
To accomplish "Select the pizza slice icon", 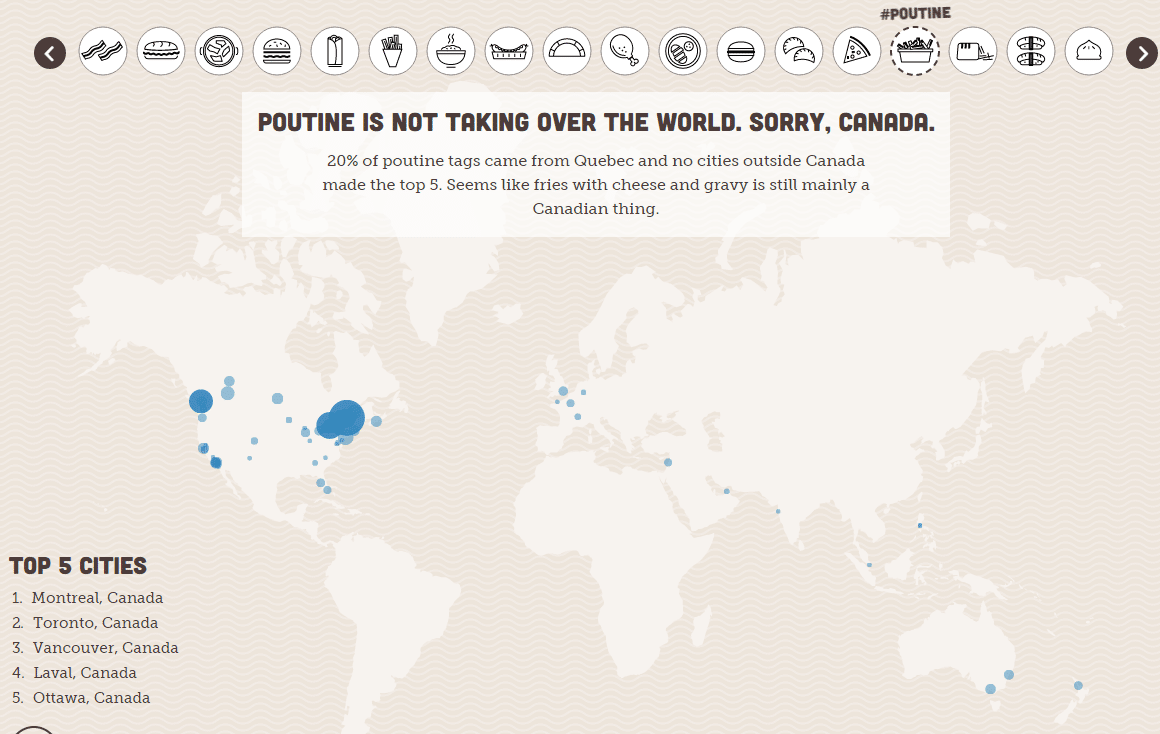I will tap(857, 51).
